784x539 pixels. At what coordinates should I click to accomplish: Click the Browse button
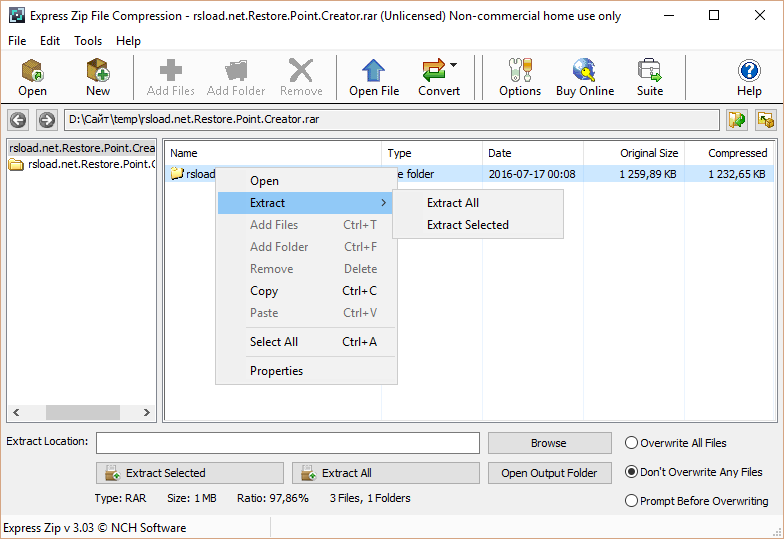click(550, 443)
